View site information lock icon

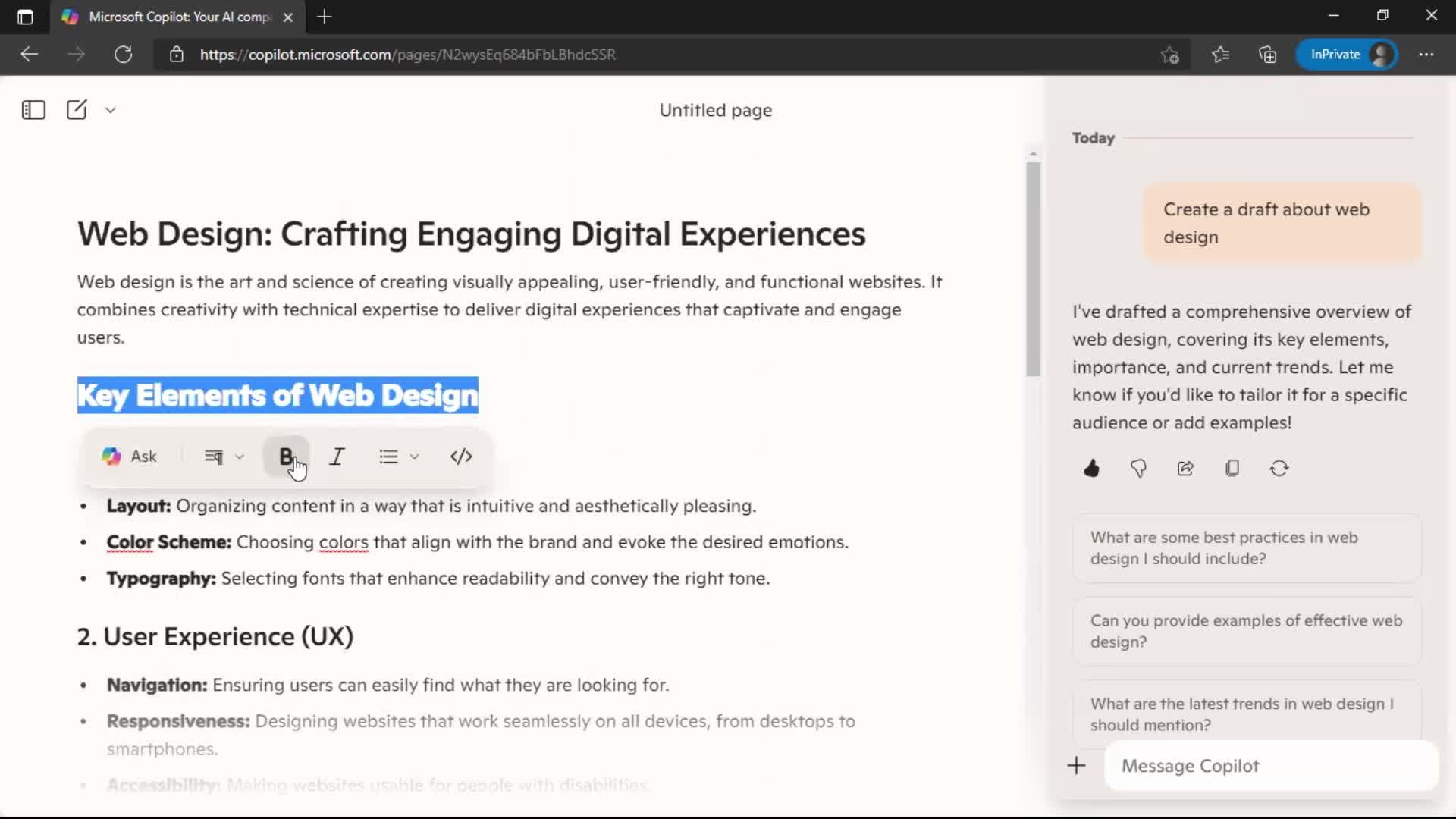coord(176,55)
